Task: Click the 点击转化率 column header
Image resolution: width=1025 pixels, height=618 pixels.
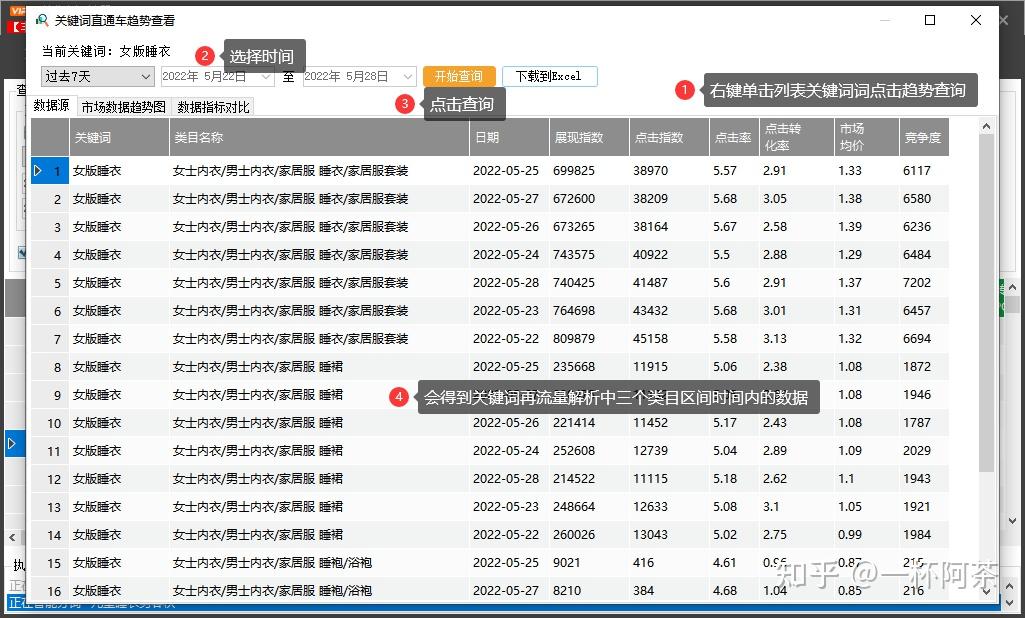Action: point(796,137)
